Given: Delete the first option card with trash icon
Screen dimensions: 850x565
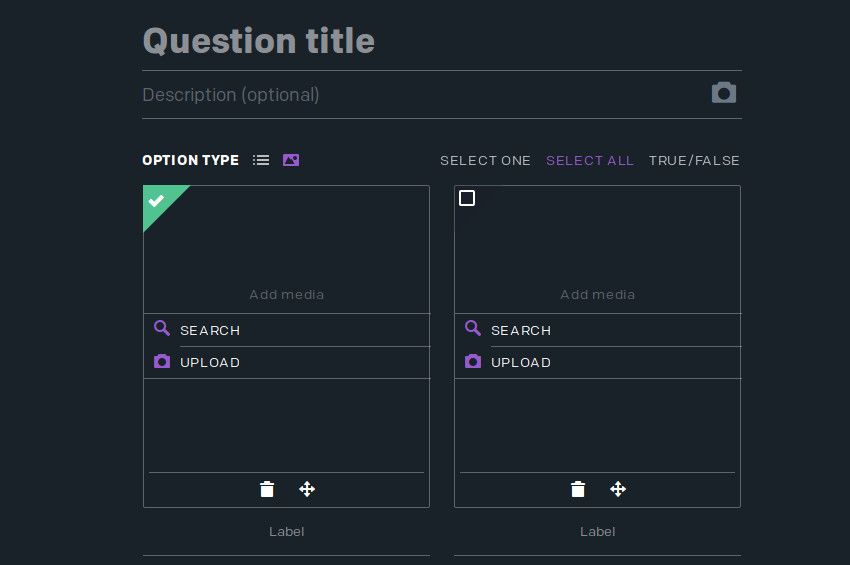Looking at the screenshot, I should click(267, 489).
